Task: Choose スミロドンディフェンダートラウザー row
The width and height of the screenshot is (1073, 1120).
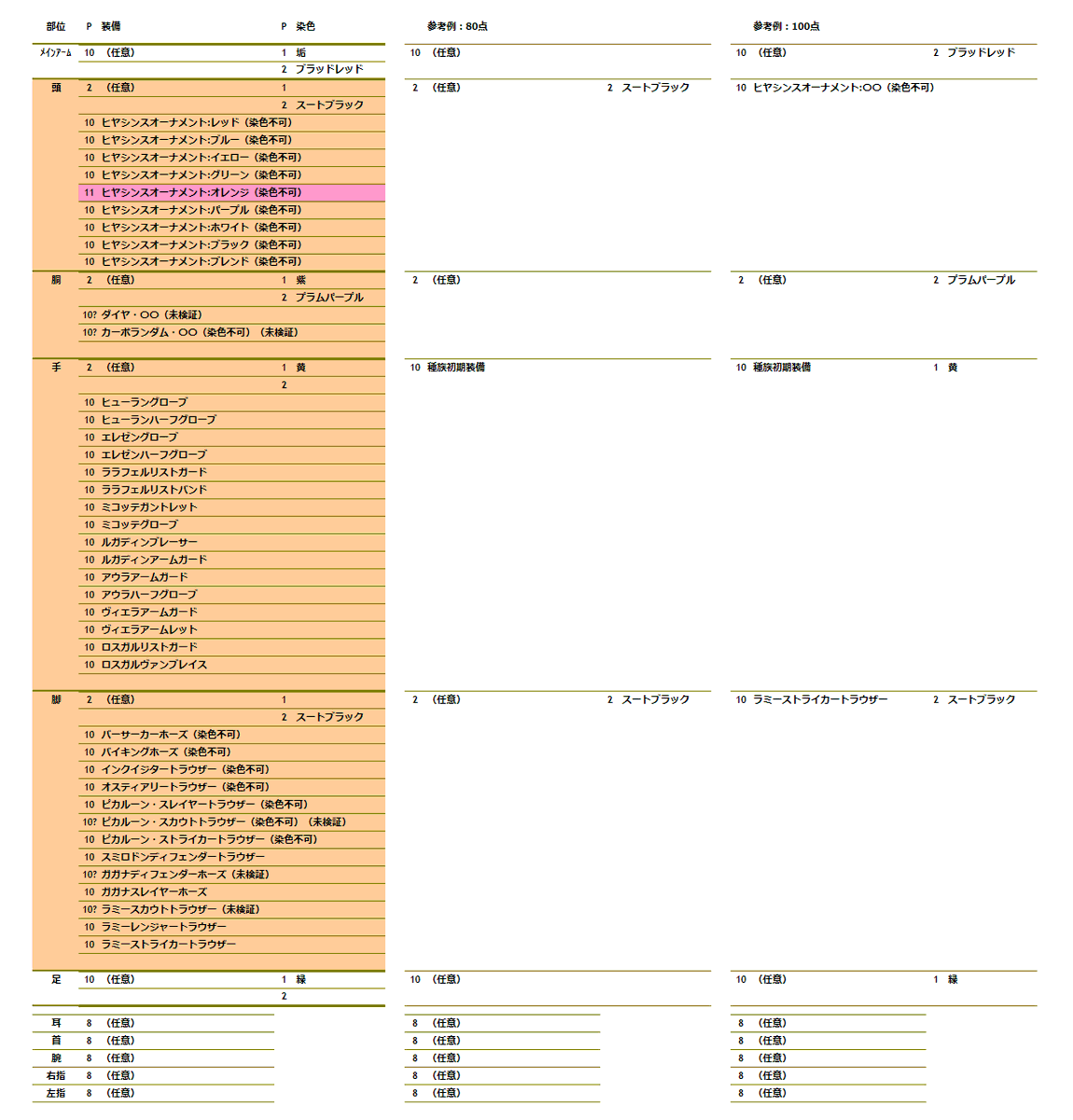Action: (231, 858)
